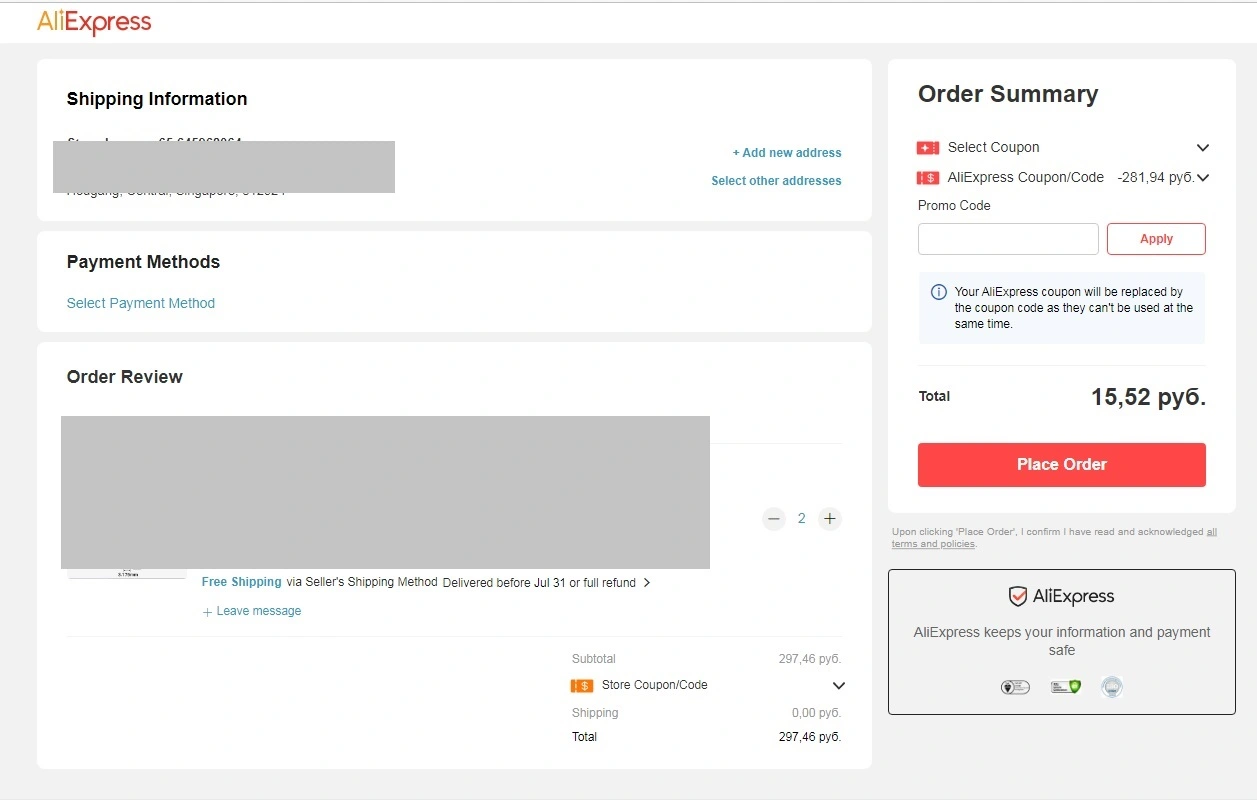Click the Order Summary heading
The image size is (1257, 800).
(1008, 94)
